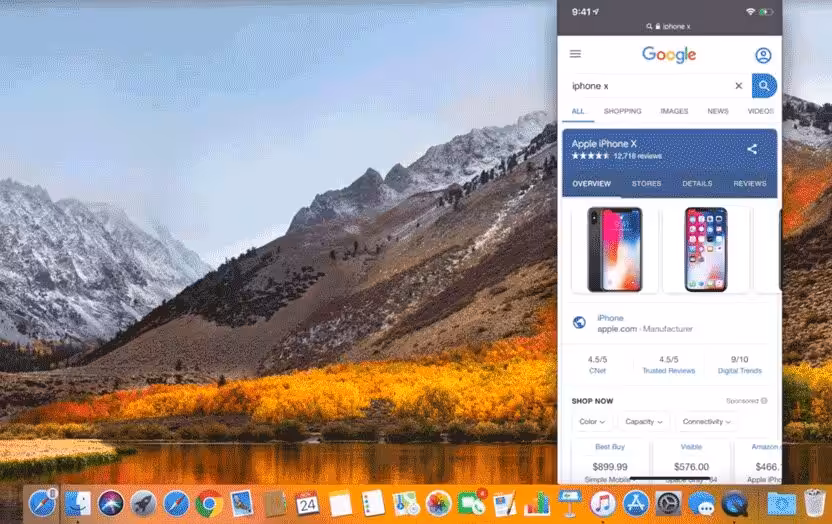Open Pages from the dock
This screenshot has height=524, width=832.
(x=504, y=503)
